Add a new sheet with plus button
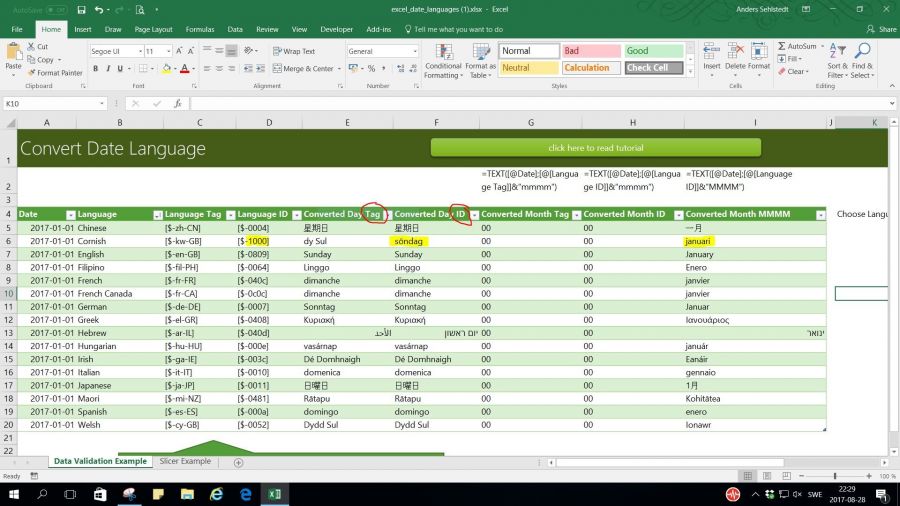Image resolution: width=900 pixels, height=506 pixels. pyautogui.click(x=238, y=462)
